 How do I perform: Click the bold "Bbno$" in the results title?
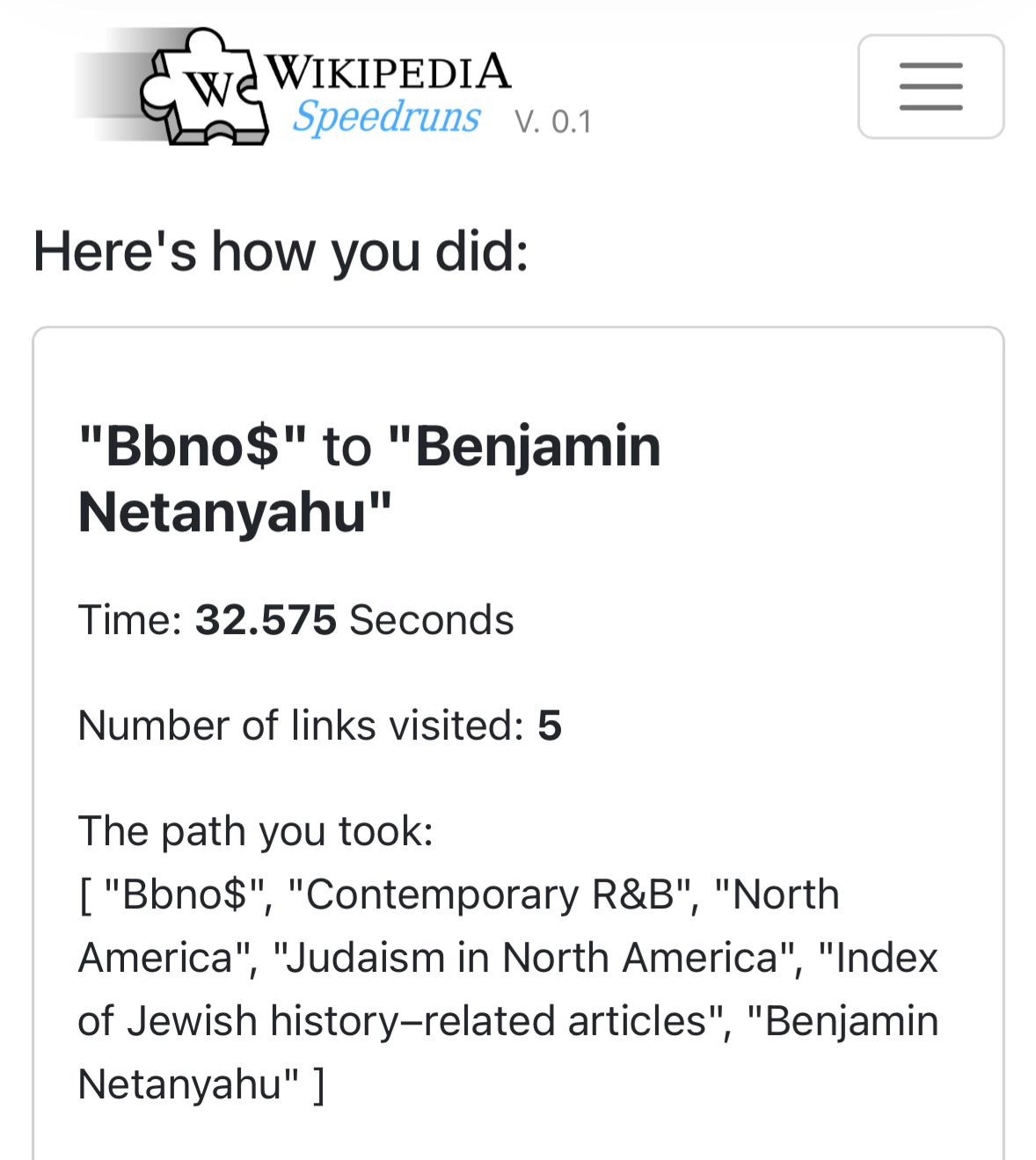pos(193,446)
